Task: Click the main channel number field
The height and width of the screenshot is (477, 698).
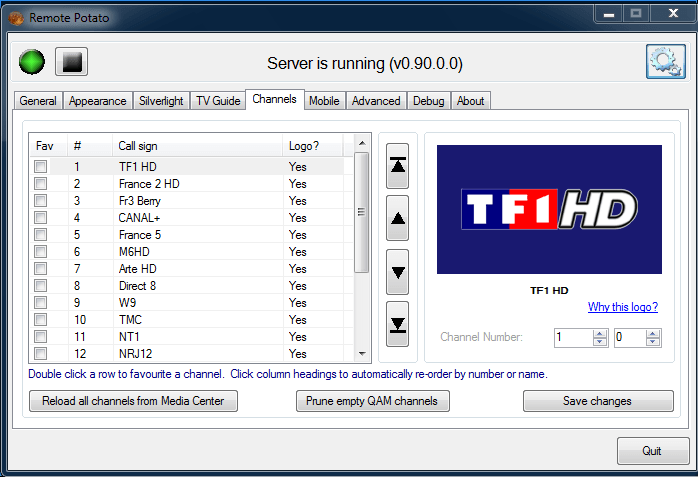Action: point(574,337)
